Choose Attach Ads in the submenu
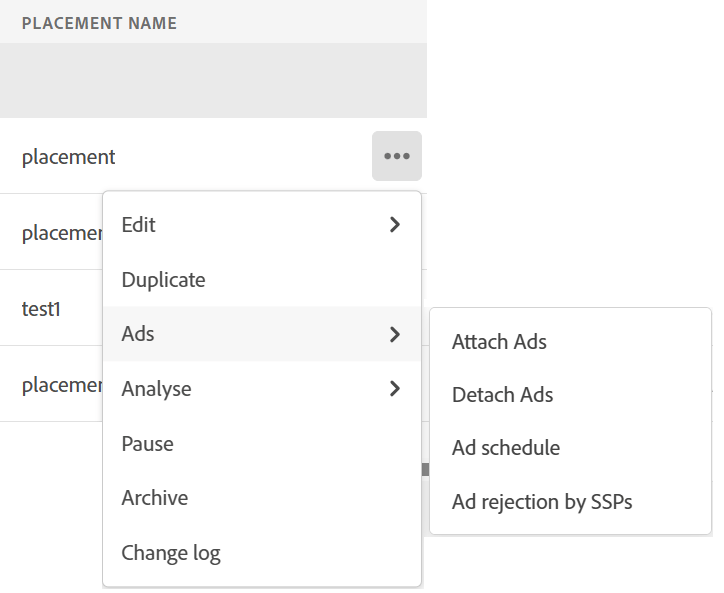The width and height of the screenshot is (724, 593). coord(499,342)
